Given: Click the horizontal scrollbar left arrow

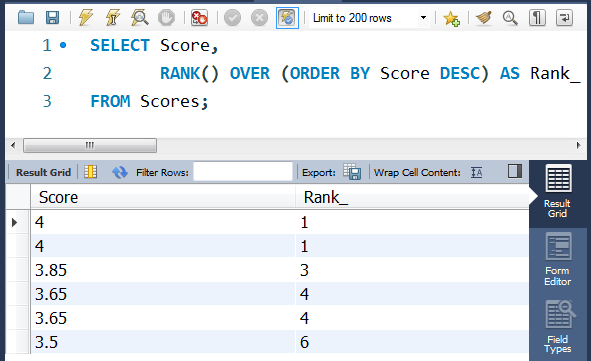Looking at the screenshot, I should click(13, 145).
